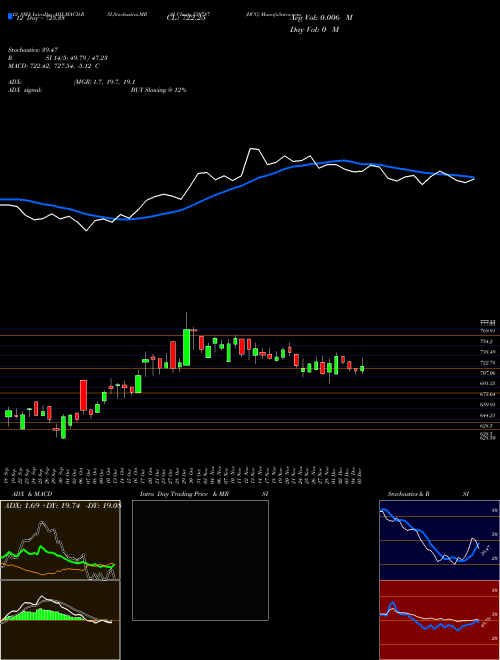Click the 'Intra Day Trading Price & MR' title
The image size is (500, 660).
[x=184, y=494]
